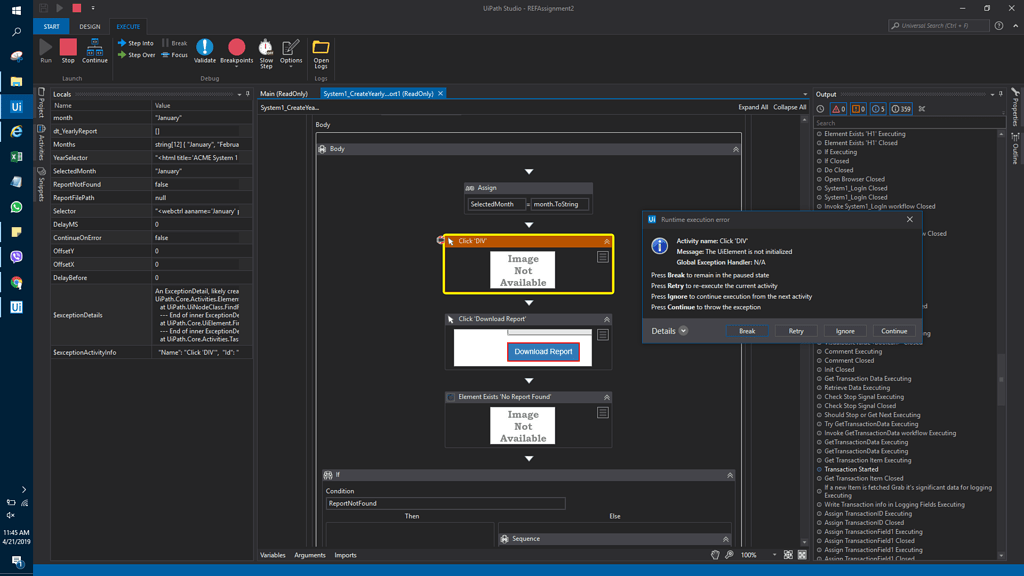Switch to the DESIGN ribbon tab
This screenshot has height=576, width=1024.
[90, 27]
